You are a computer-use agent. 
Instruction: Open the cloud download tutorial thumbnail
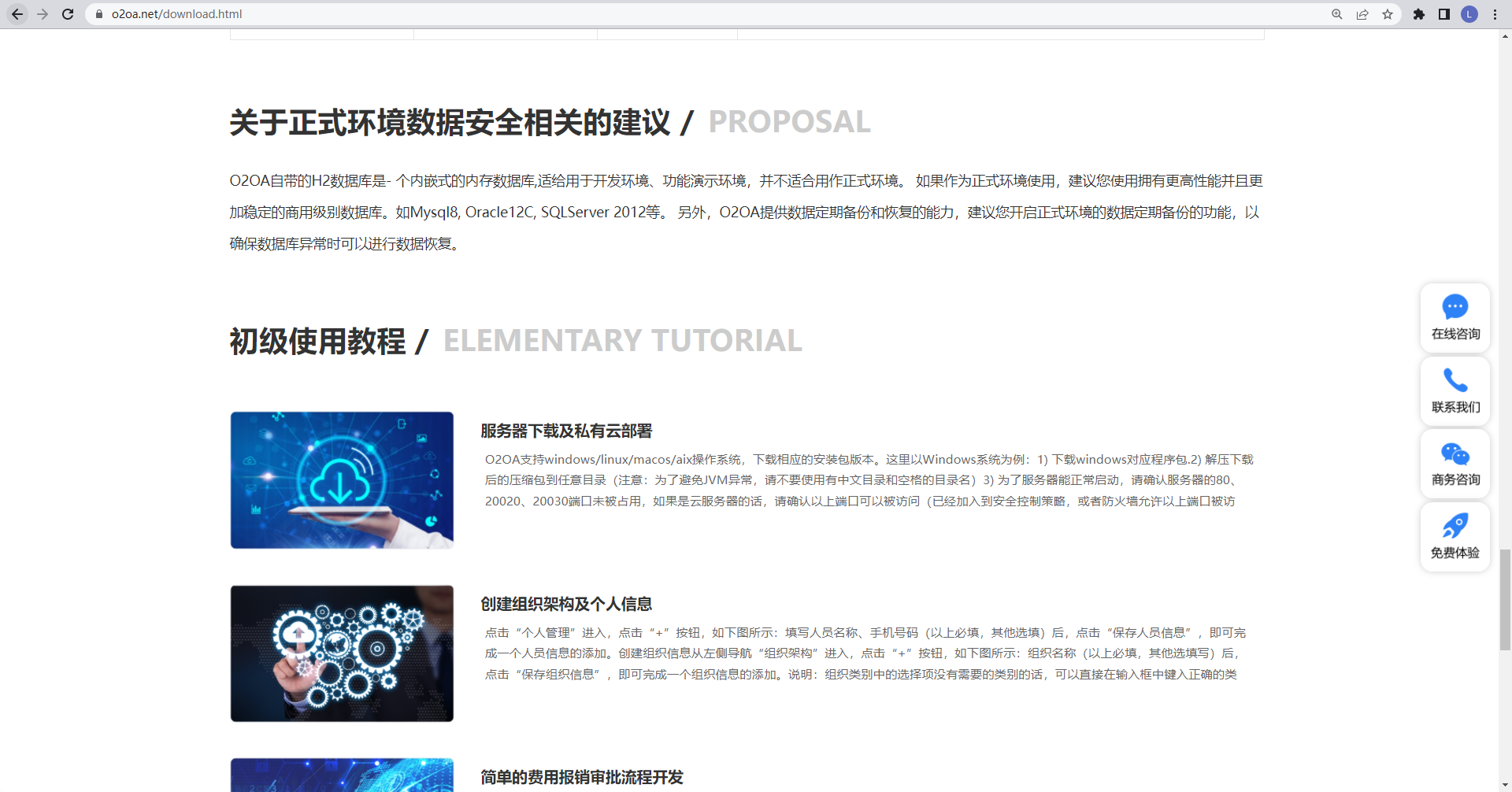pyautogui.click(x=342, y=480)
